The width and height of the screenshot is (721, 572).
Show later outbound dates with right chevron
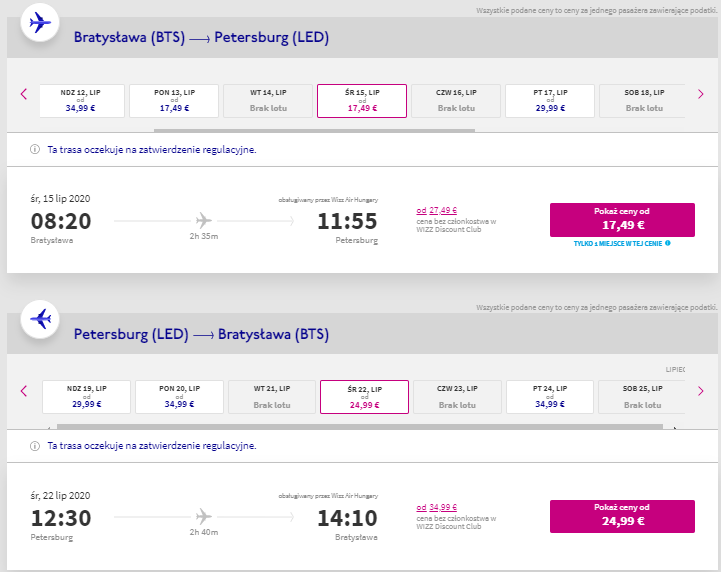(x=700, y=94)
